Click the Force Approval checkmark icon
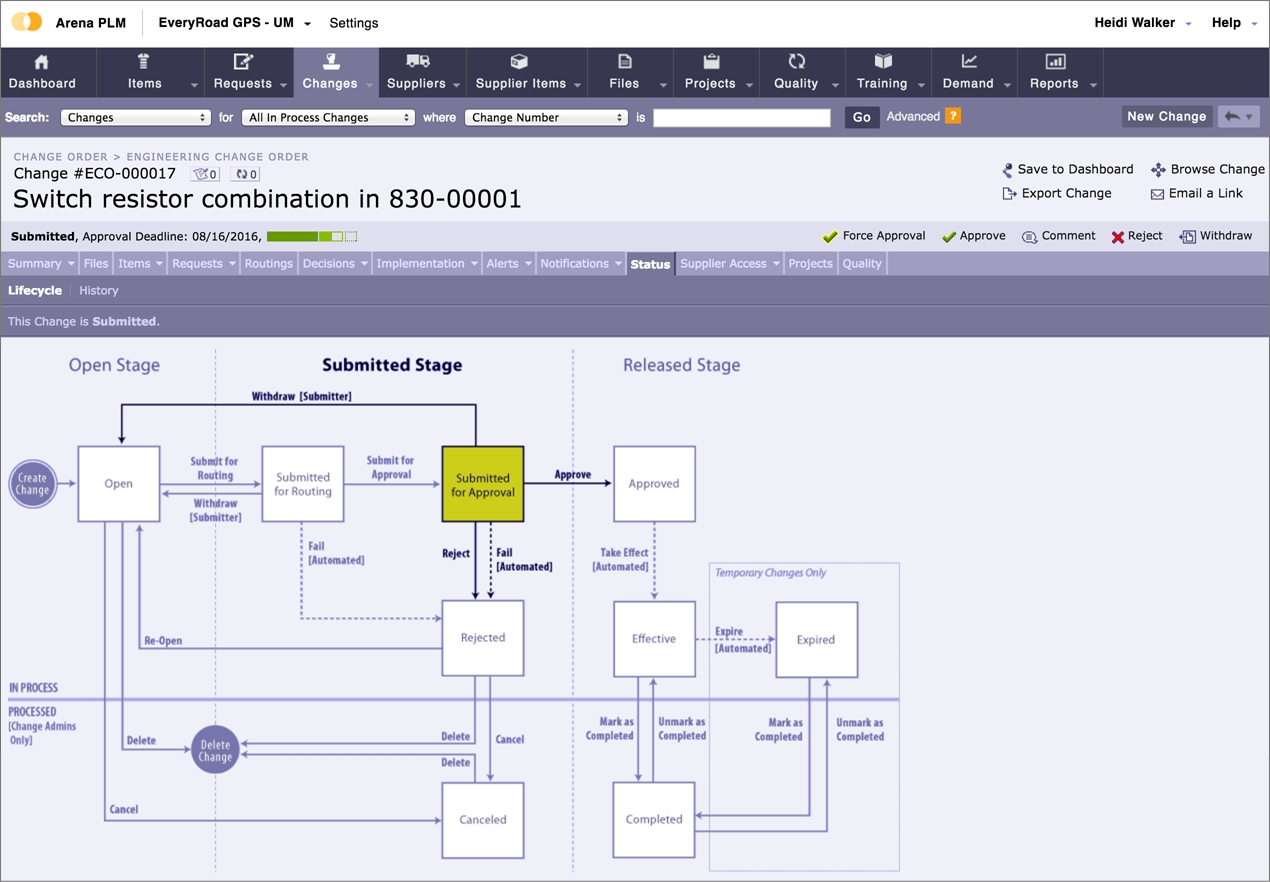 (x=830, y=237)
